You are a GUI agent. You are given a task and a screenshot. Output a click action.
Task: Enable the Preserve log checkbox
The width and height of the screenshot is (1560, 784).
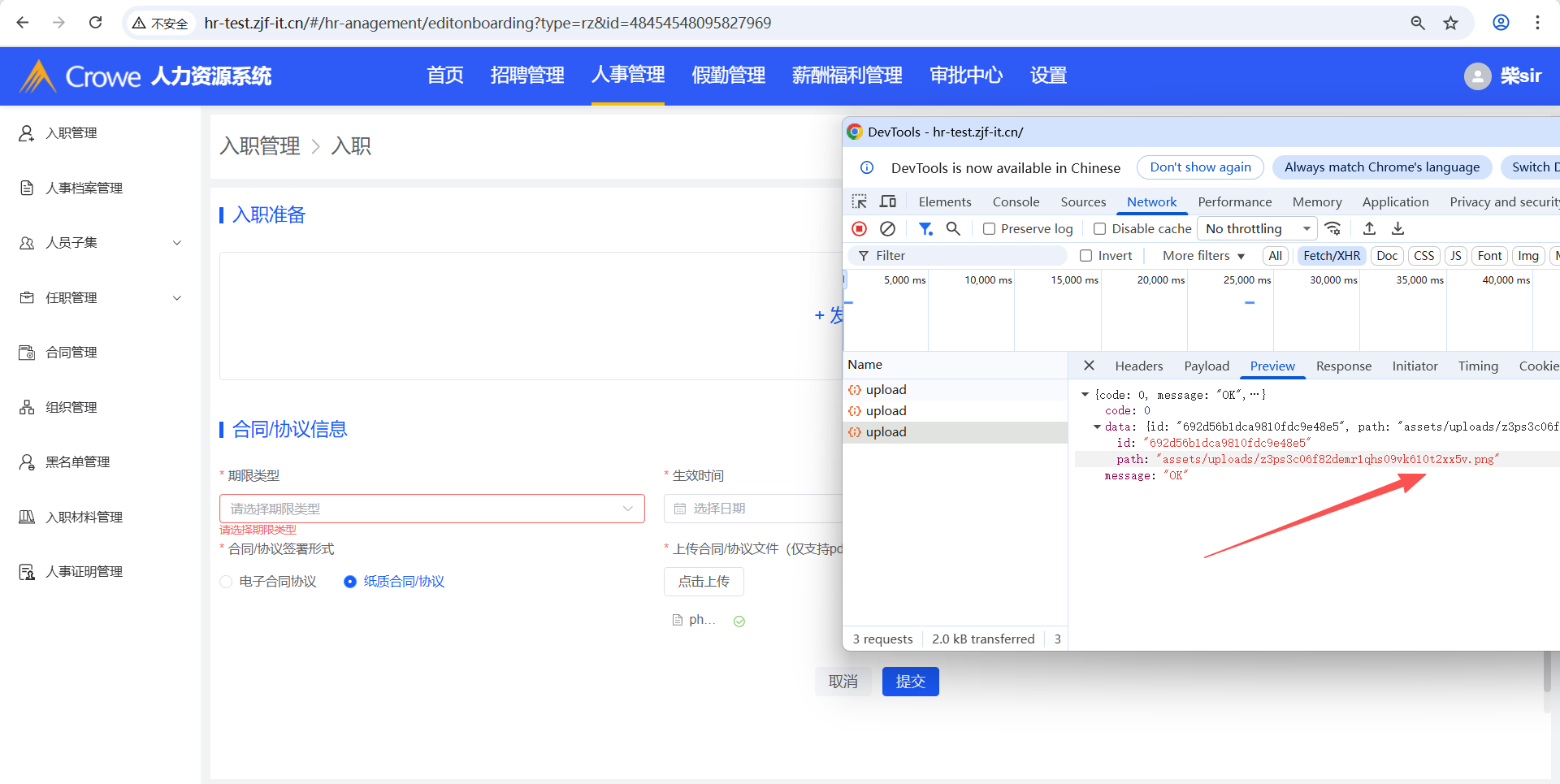(x=989, y=229)
